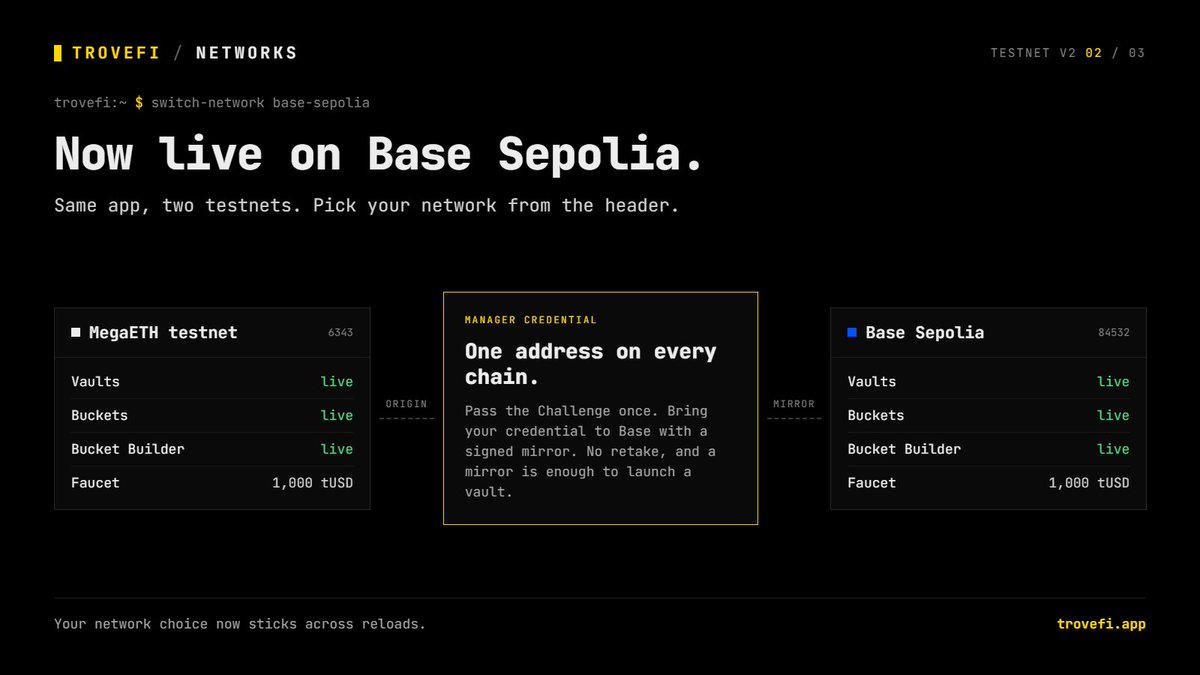Click Faucet label in Base Sepolia card
The height and width of the screenshot is (675, 1200).
point(872,483)
